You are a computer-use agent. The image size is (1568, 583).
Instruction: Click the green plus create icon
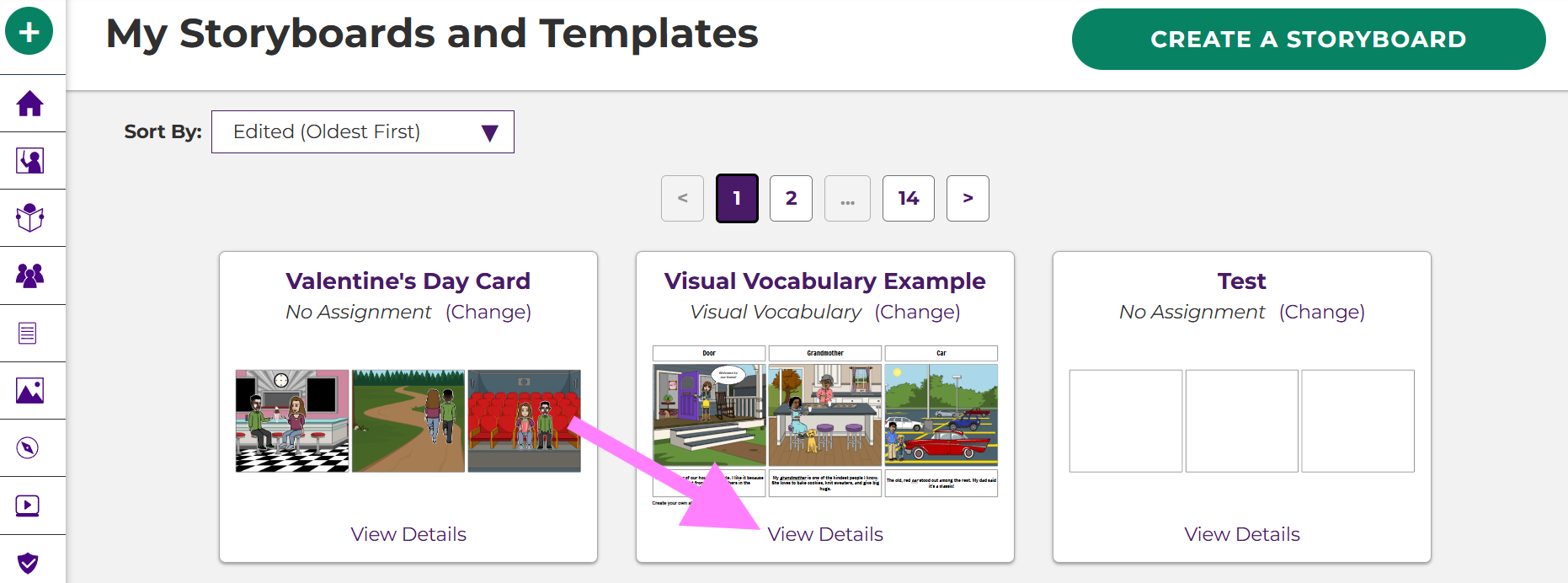tap(29, 32)
